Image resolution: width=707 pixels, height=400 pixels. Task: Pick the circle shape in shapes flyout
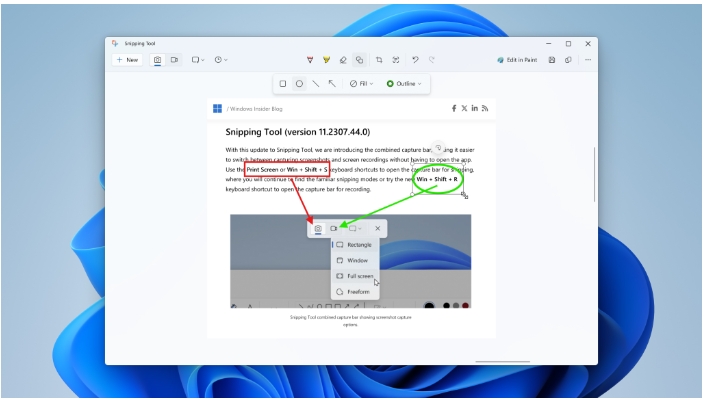[299, 83]
